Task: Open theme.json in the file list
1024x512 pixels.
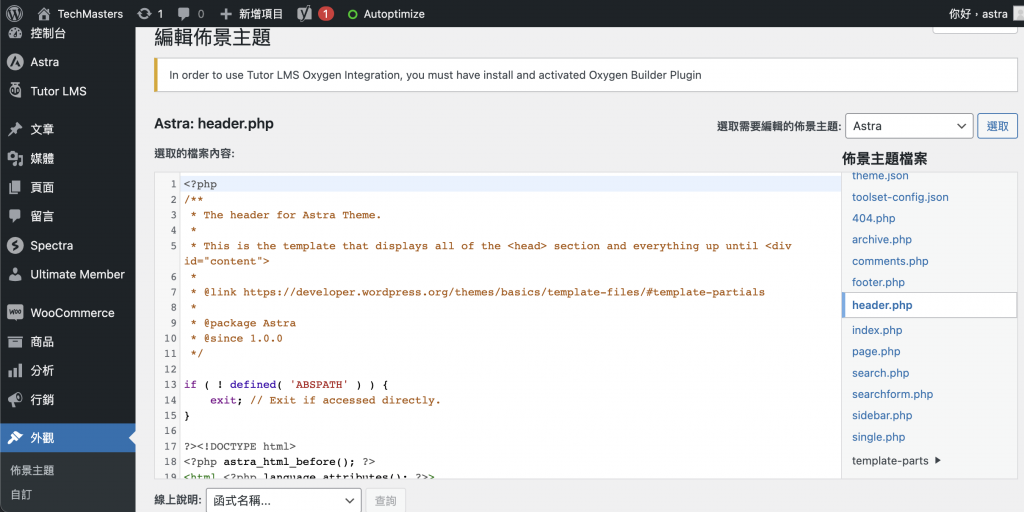Action: coord(880,176)
